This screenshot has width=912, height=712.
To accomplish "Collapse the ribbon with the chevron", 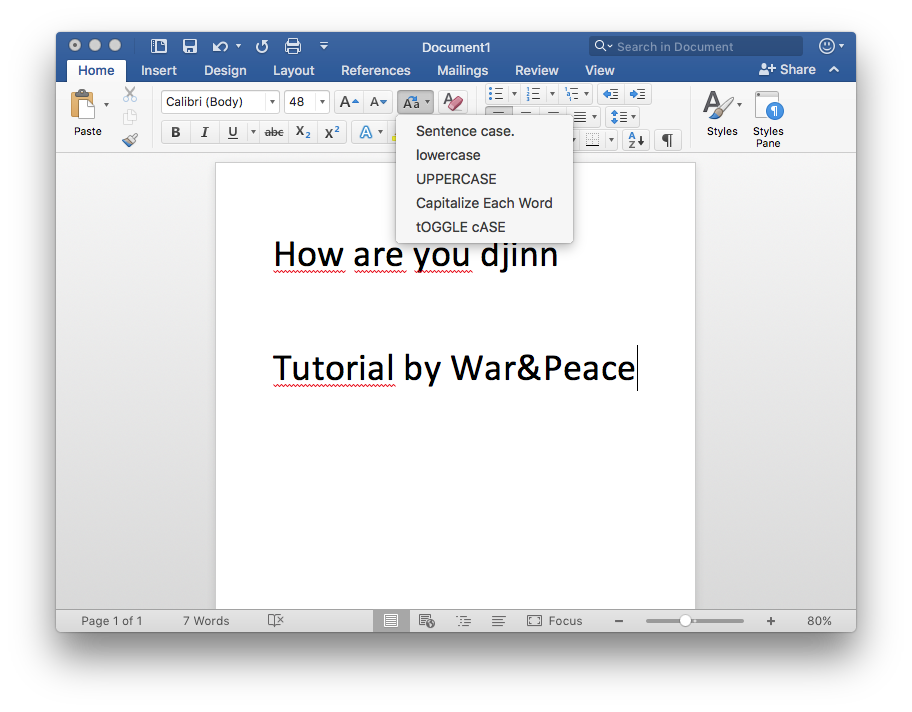I will [x=834, y=69].
